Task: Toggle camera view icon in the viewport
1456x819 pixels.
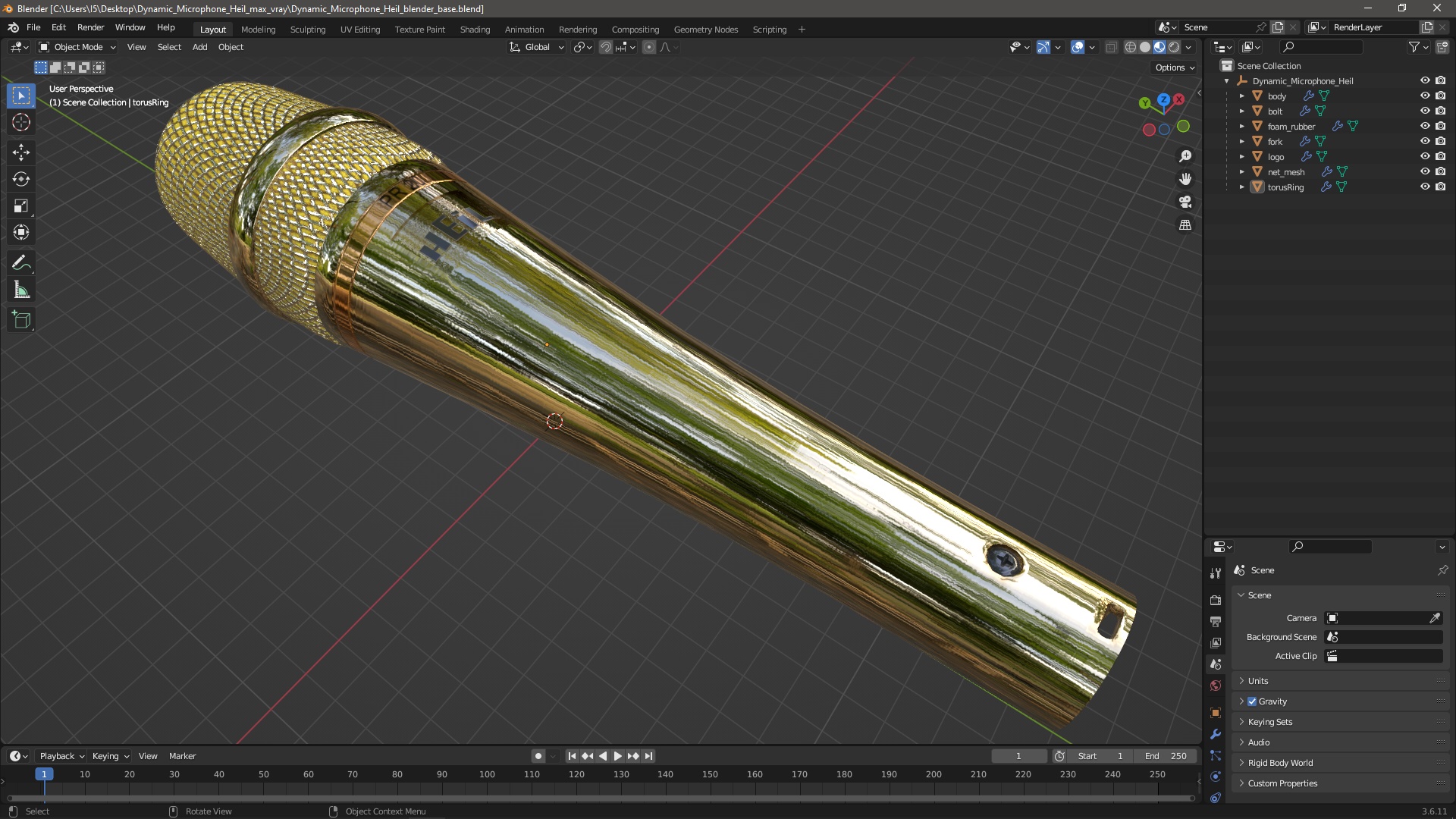Action: (1185, 202)
